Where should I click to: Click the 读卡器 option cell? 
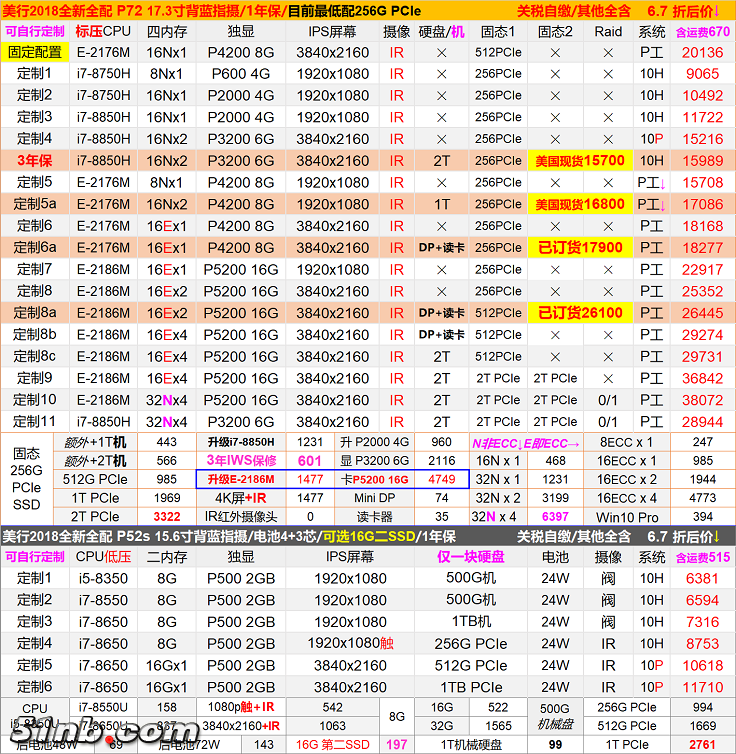375,517
